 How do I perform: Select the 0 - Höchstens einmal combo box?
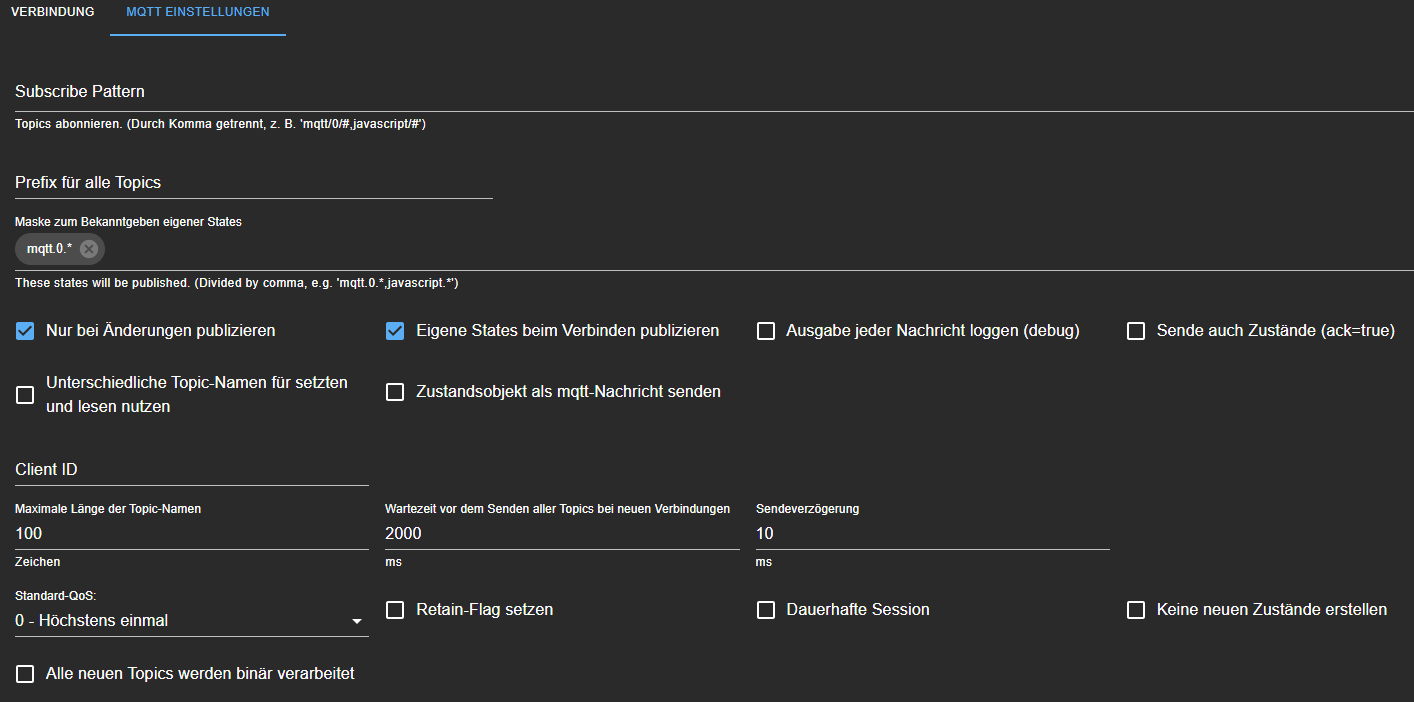pyautogui.click(x=180, y=621)
